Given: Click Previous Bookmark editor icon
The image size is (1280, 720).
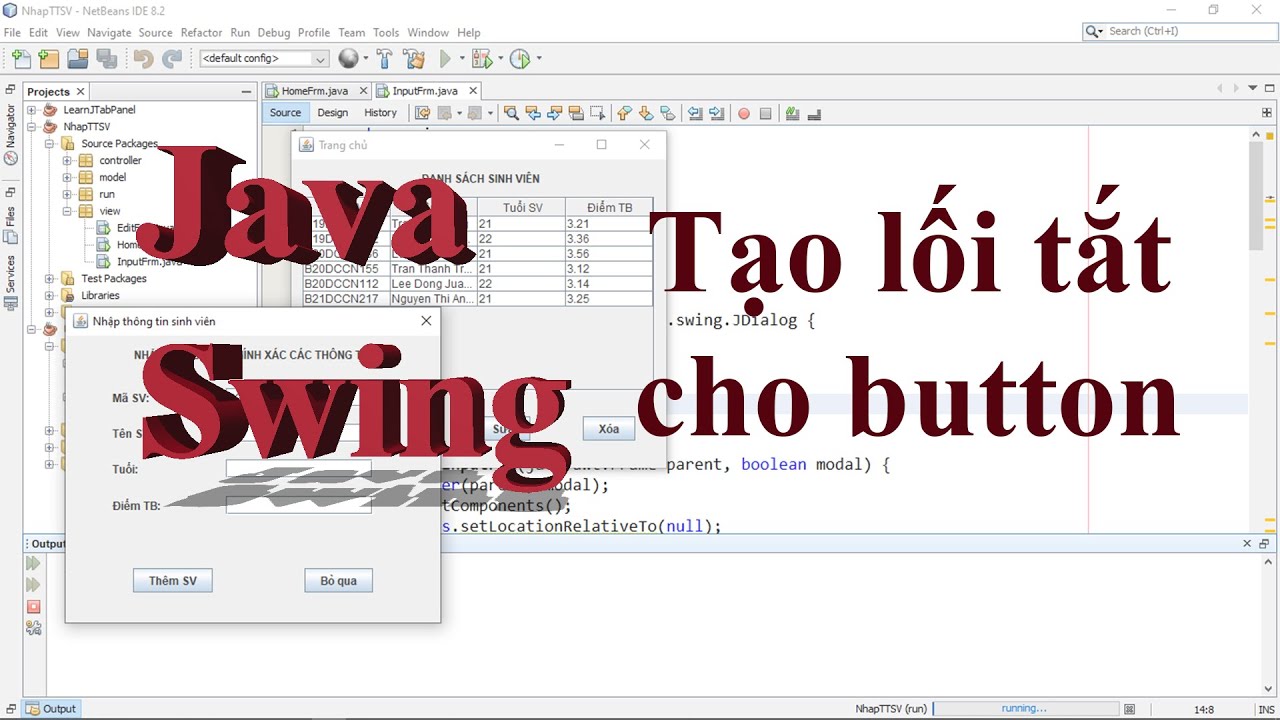Looking at the screenshot, I should tap(624, 113).
